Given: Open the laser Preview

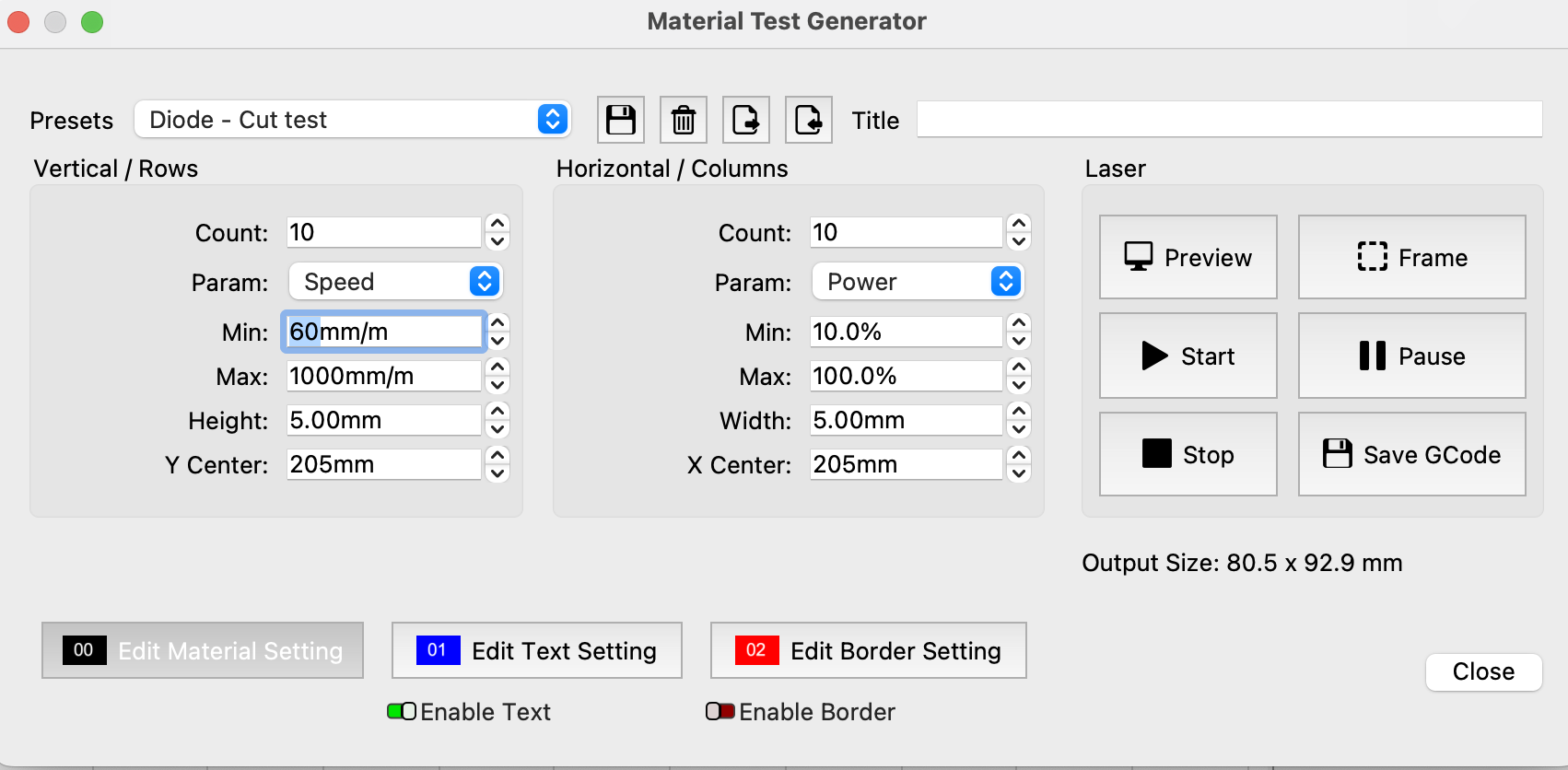Looking at the screenshot, I should [x=1188, y=257].
